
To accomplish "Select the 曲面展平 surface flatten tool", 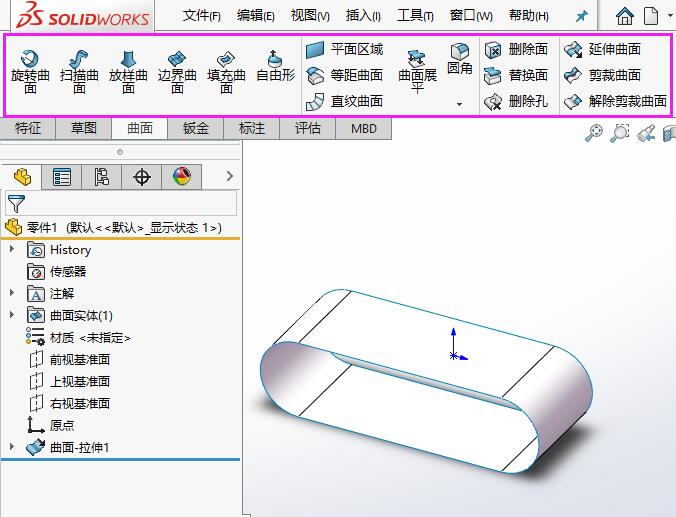I will tap(417, 72).
